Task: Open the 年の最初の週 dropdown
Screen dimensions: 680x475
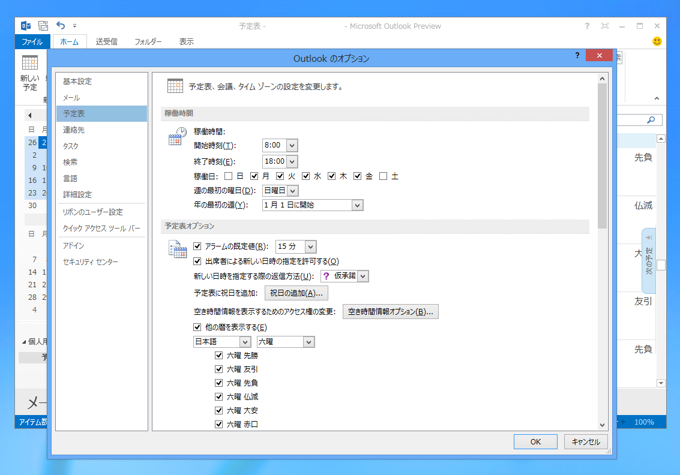Action: (x=357, y=205)
